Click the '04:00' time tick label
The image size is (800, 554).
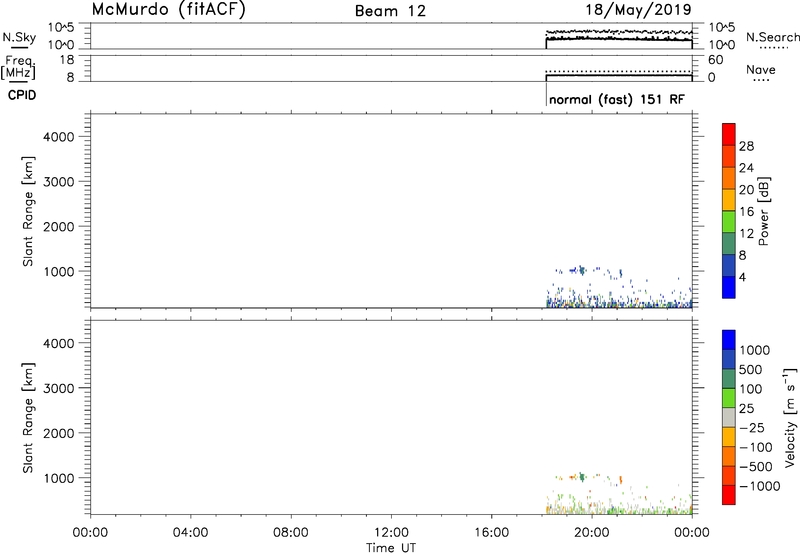(190, 533)
